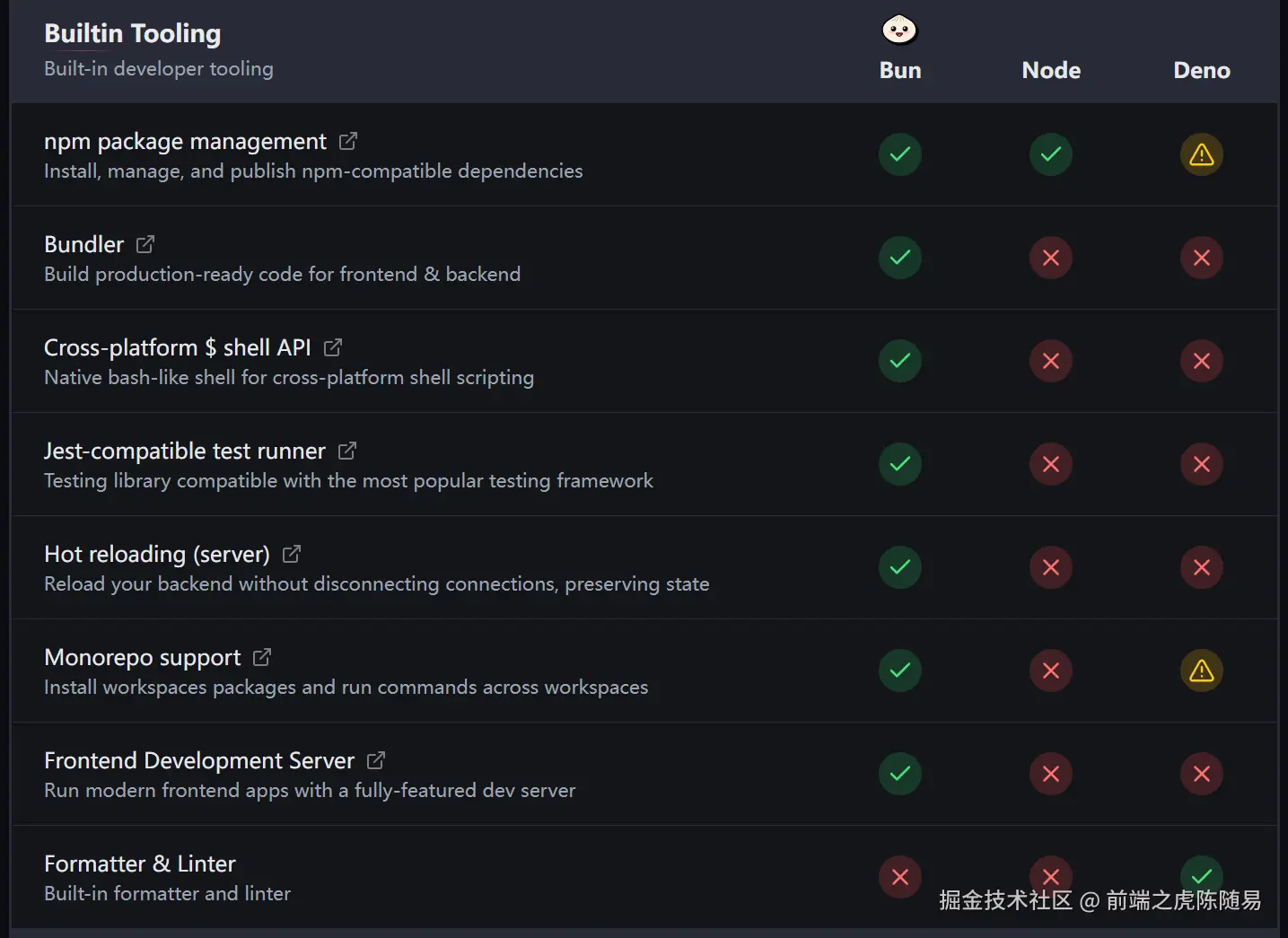
Task: Click Node's red cross for Cross-platform shell API
Action: click(x=1051, y=361)
